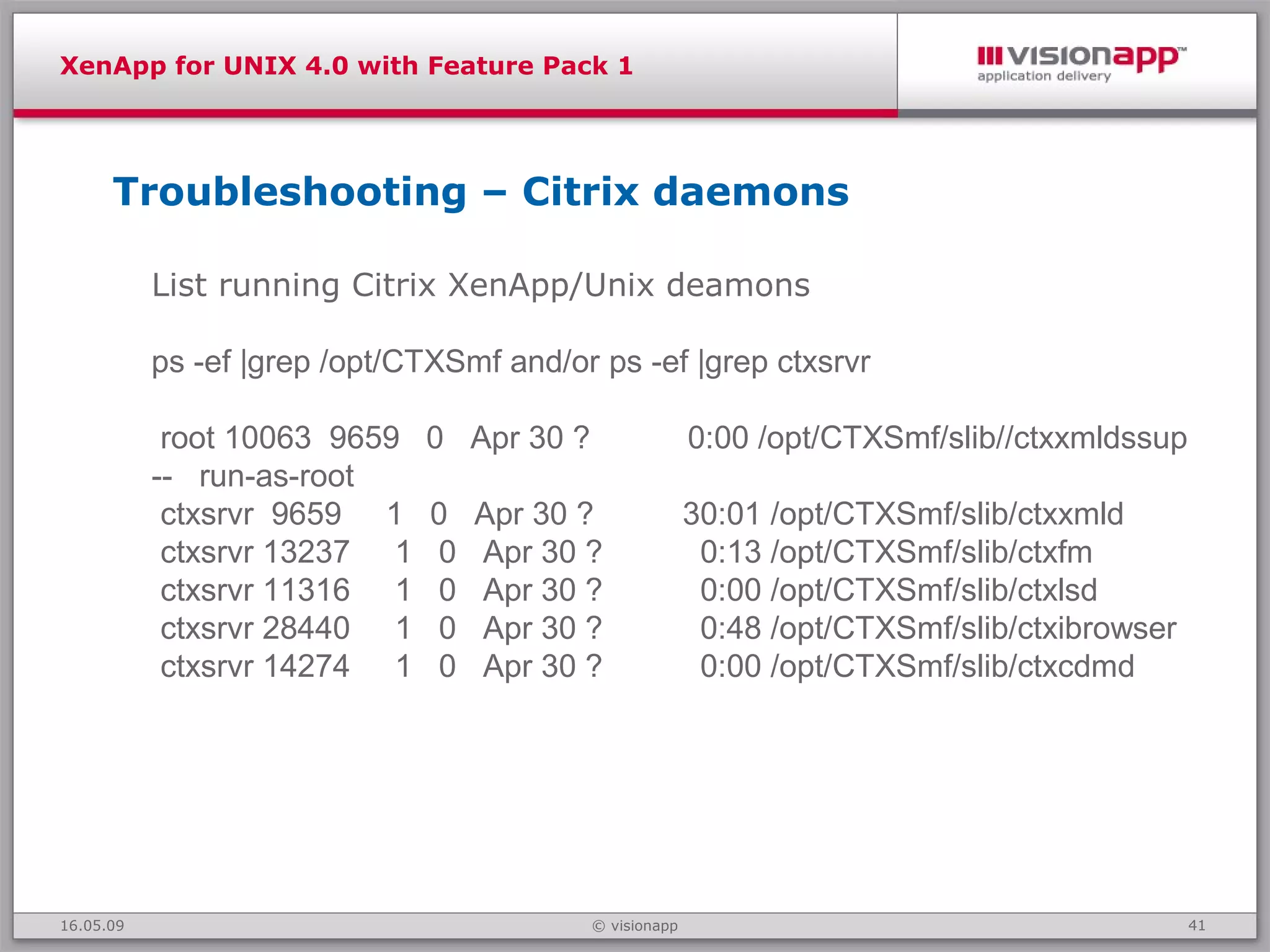
Task: Select the '/opt/CTXSmf/slib//ctxxmldssup' path
Action: tap(972, 438)
